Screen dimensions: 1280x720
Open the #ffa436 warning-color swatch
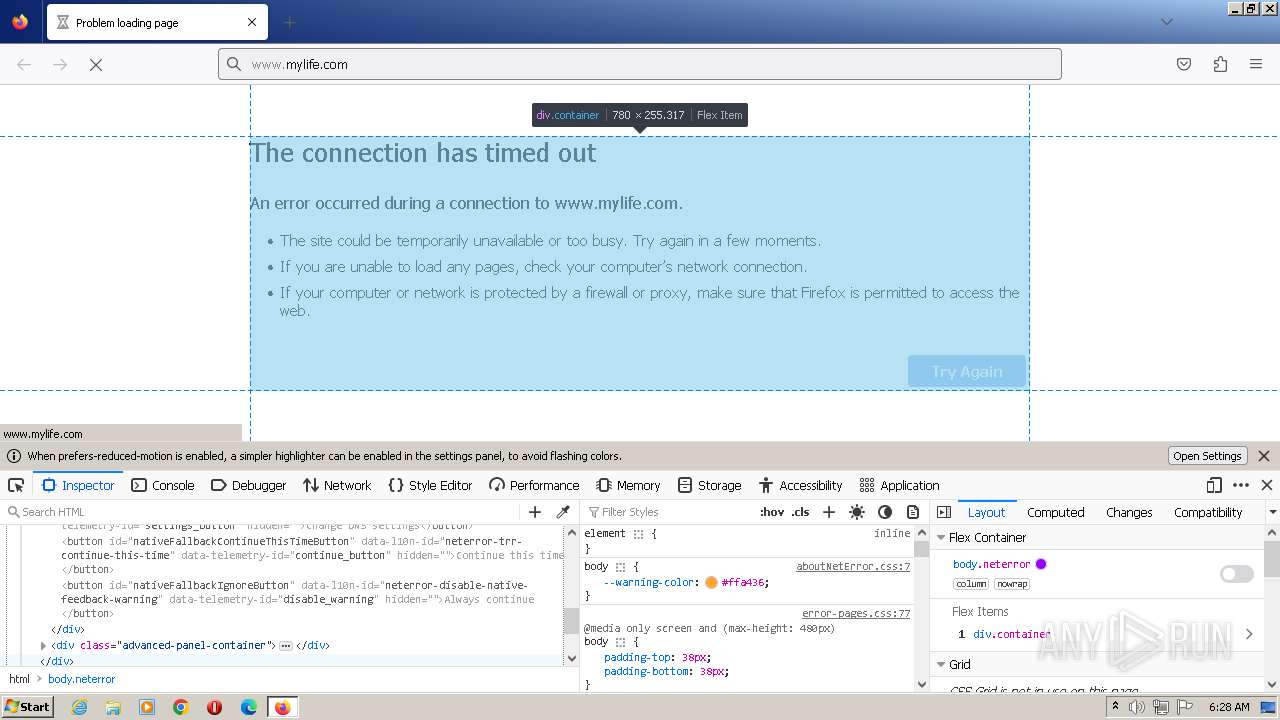pos(711,582)
